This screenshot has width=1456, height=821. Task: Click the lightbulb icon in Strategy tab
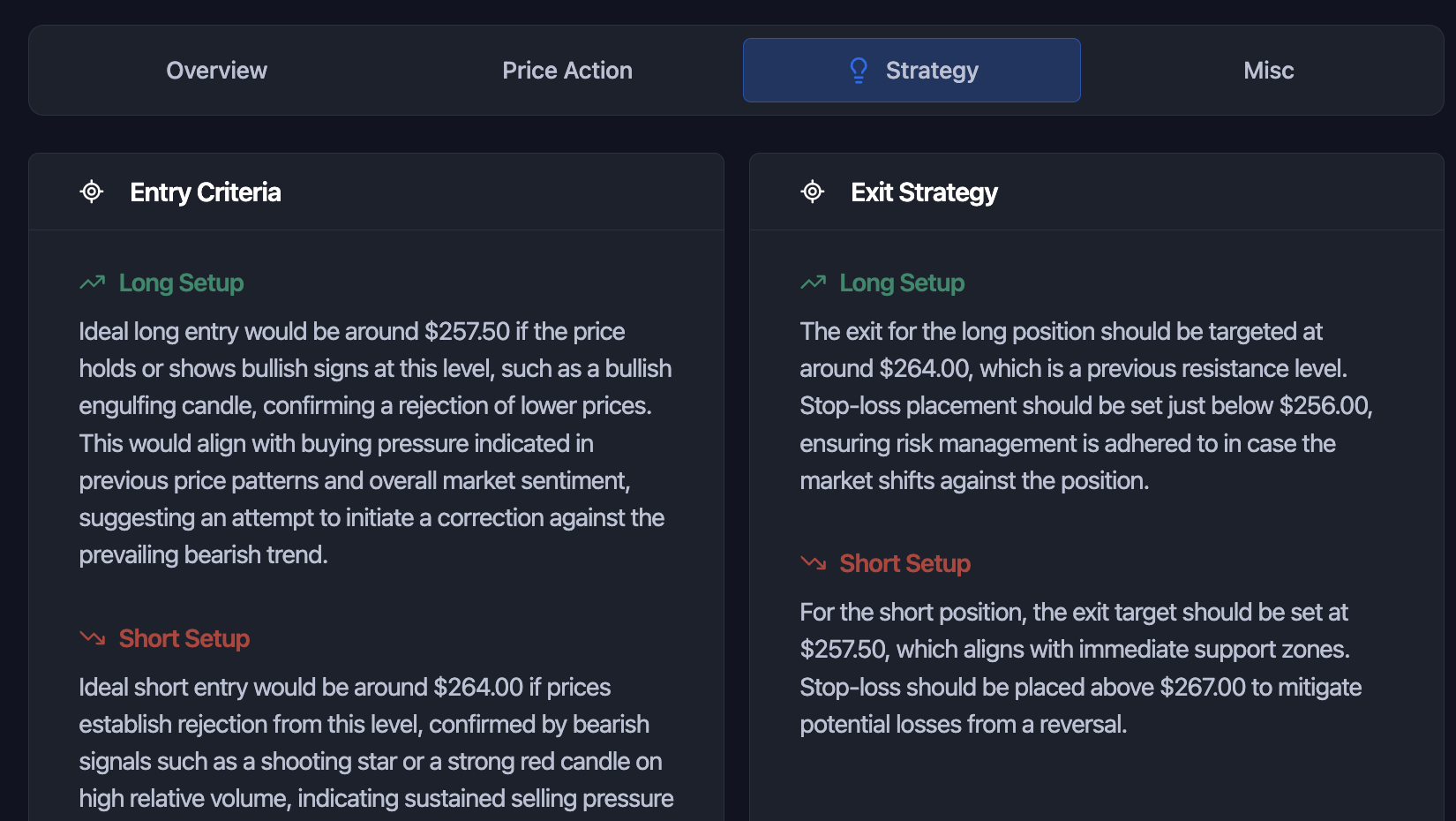tap(859, 71)
